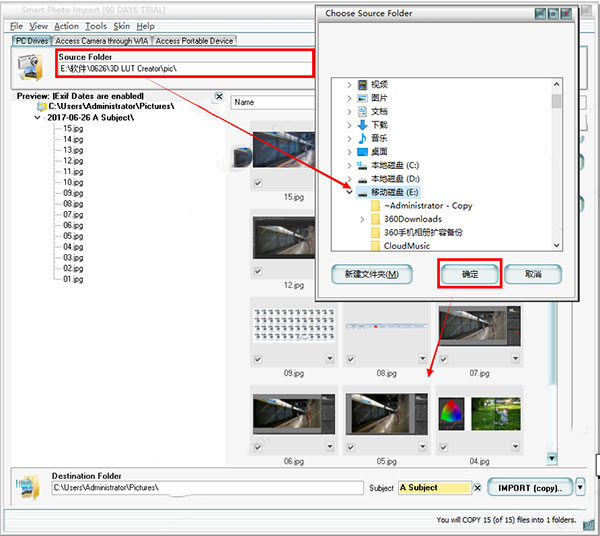This screenshot has width=600, height=536.
Task: Open the Help menu
Action: tap(145, 26)
